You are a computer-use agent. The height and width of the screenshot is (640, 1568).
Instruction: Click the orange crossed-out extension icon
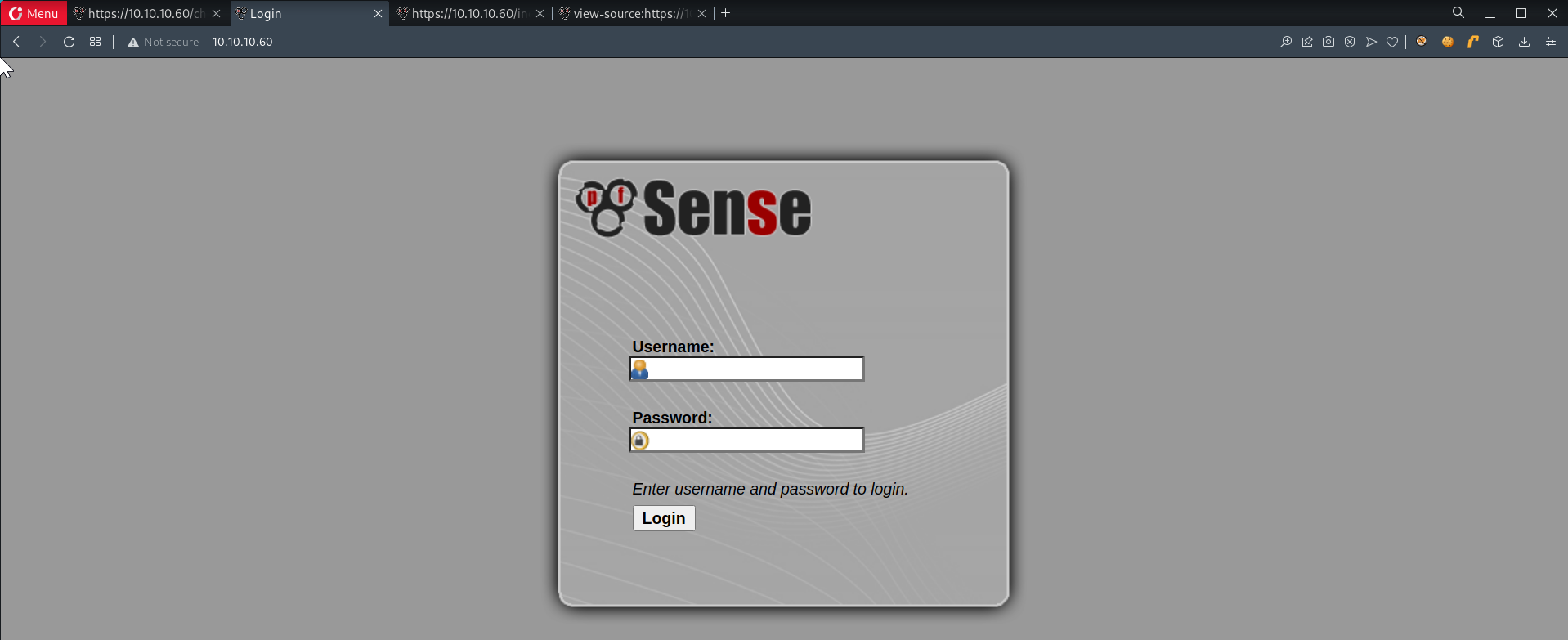click(x=1422, y=42)
